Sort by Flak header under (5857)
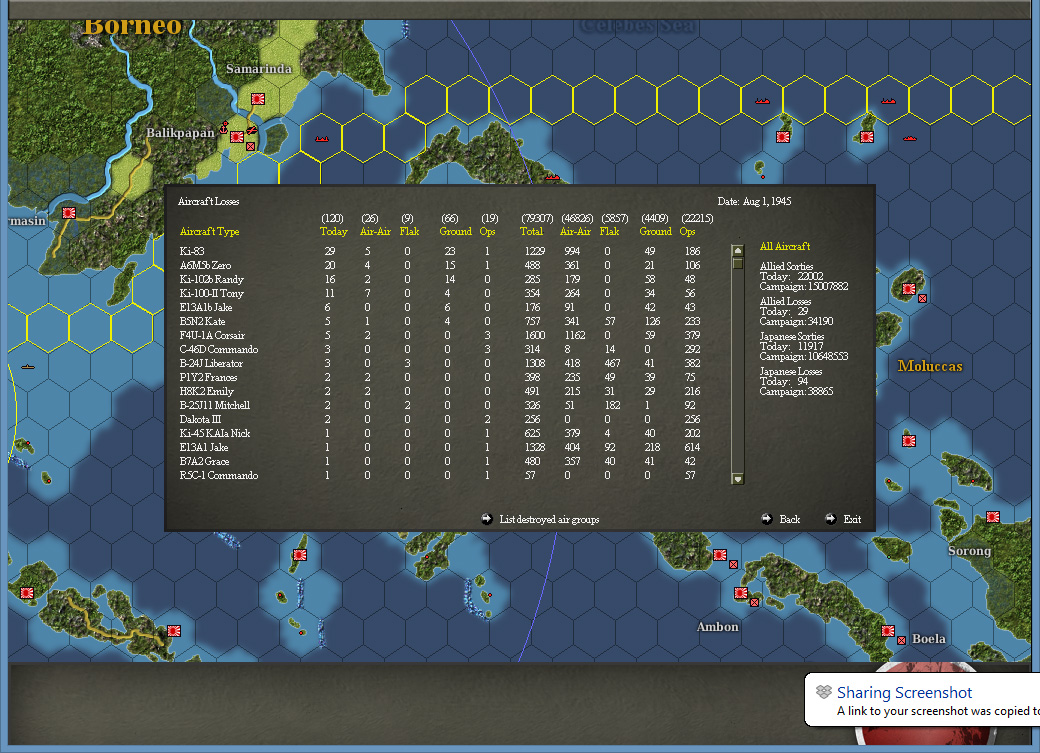The height and width of the screenshot is (753, 1040). point(609,232)
